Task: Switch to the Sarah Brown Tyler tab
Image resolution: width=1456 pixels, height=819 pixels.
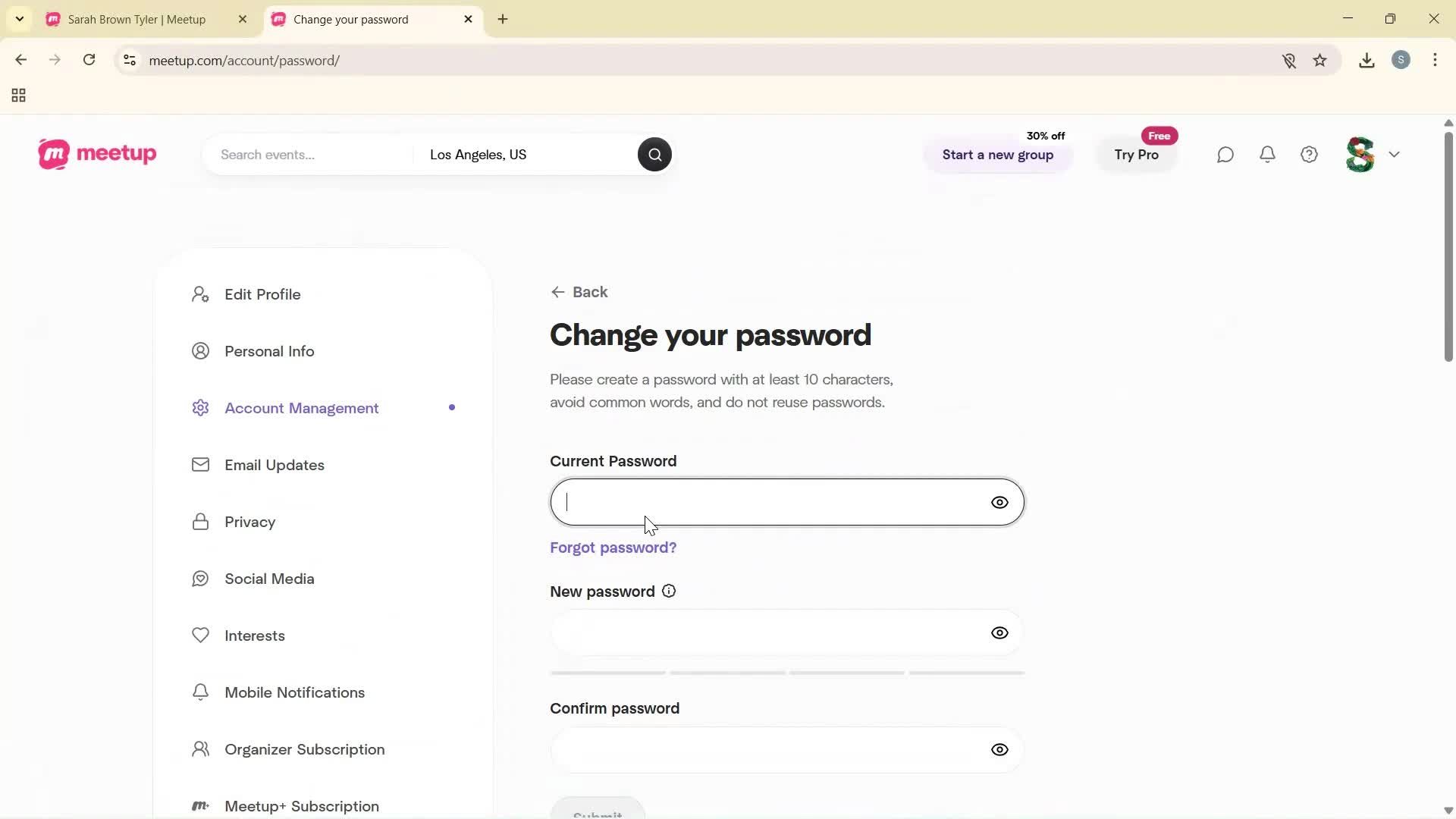Action: click(136, 19)
